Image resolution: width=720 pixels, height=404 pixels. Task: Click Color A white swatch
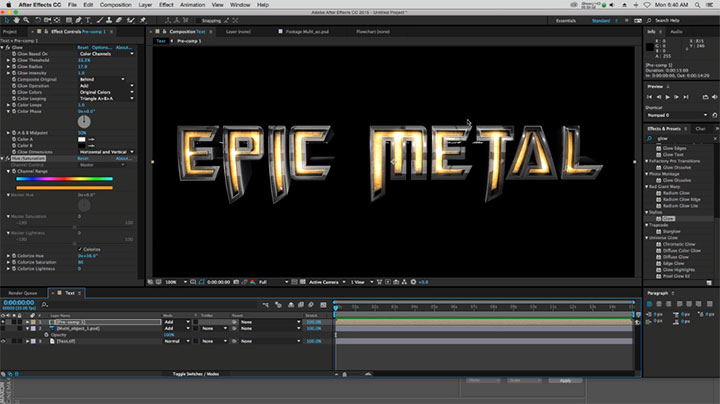tap(82, 139)
